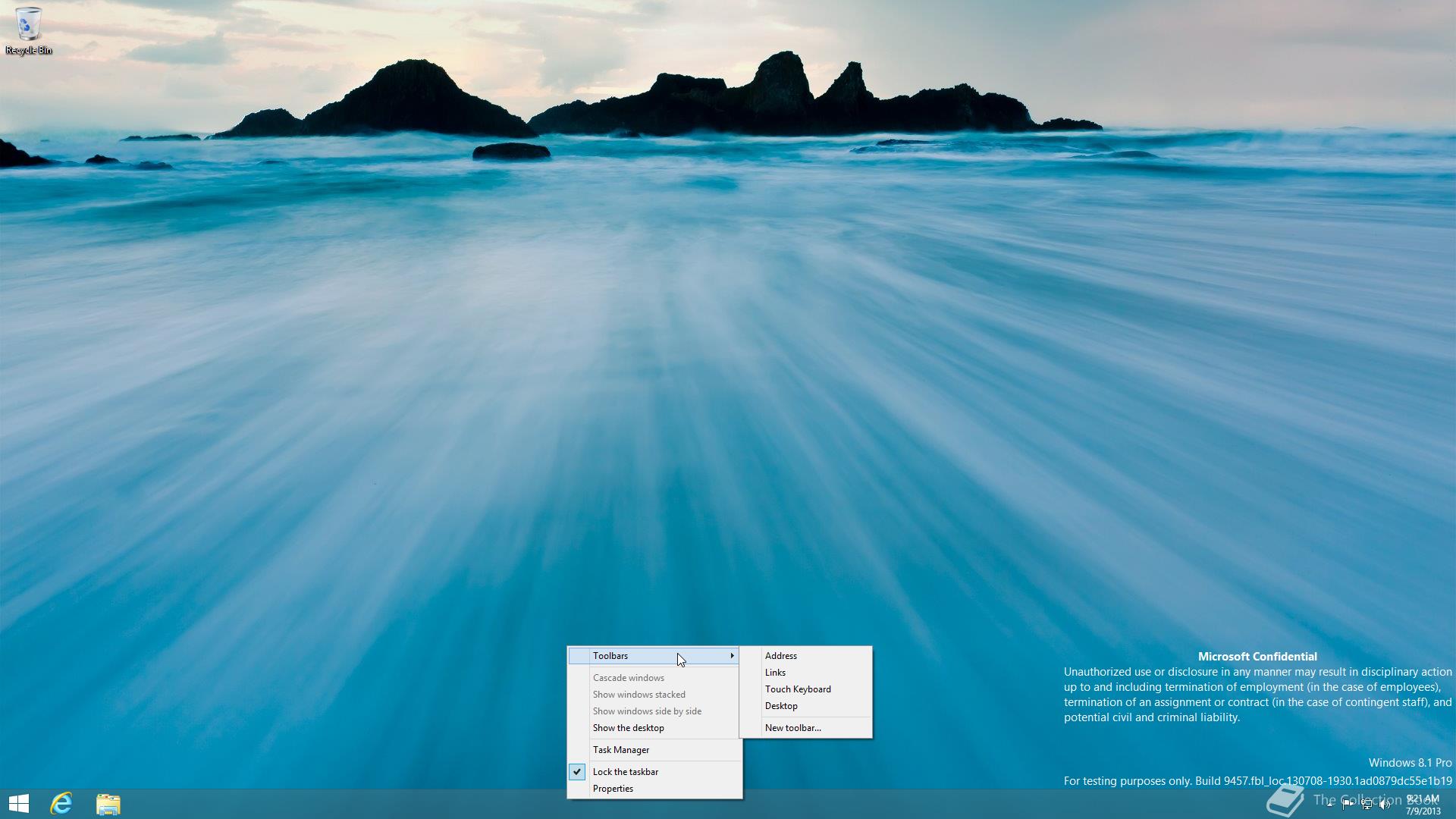Image resolution: width=1456 pixels, height=819 pixels.
Task: Open the volume speaker icon
Action: coord(1385,805)
